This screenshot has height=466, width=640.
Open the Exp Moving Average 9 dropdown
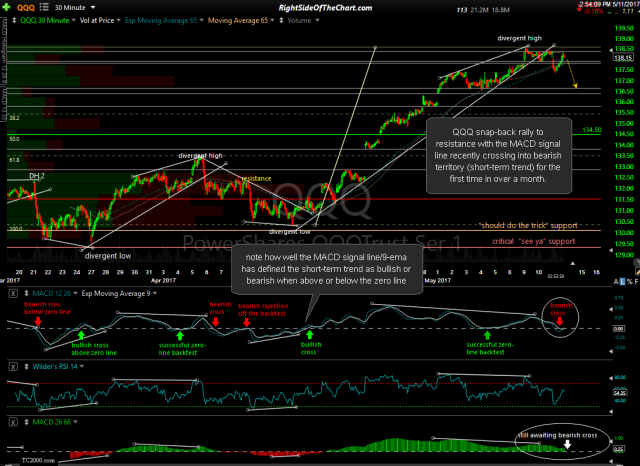click(x=155, y=293)
